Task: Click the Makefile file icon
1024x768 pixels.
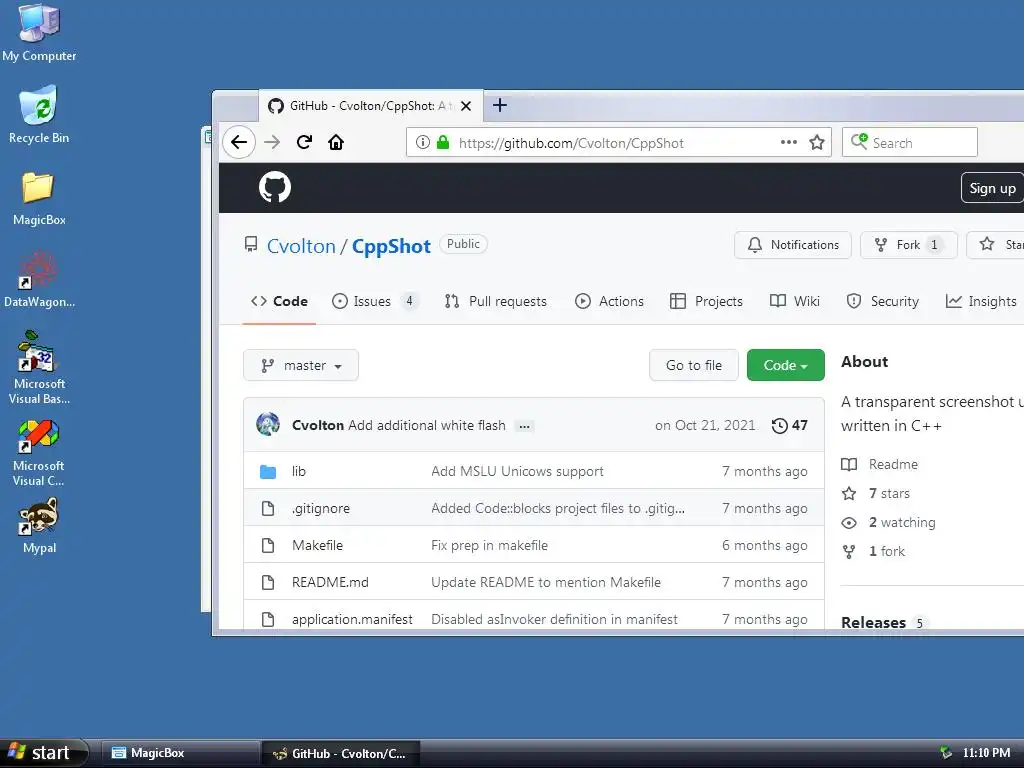Action: coord(268,545)
